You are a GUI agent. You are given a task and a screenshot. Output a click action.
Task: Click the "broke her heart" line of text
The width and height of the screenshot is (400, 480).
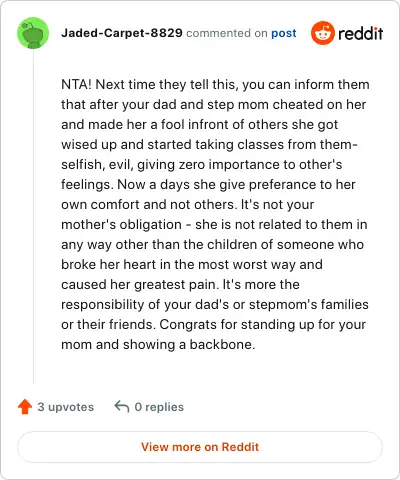[x=192, y=264]
